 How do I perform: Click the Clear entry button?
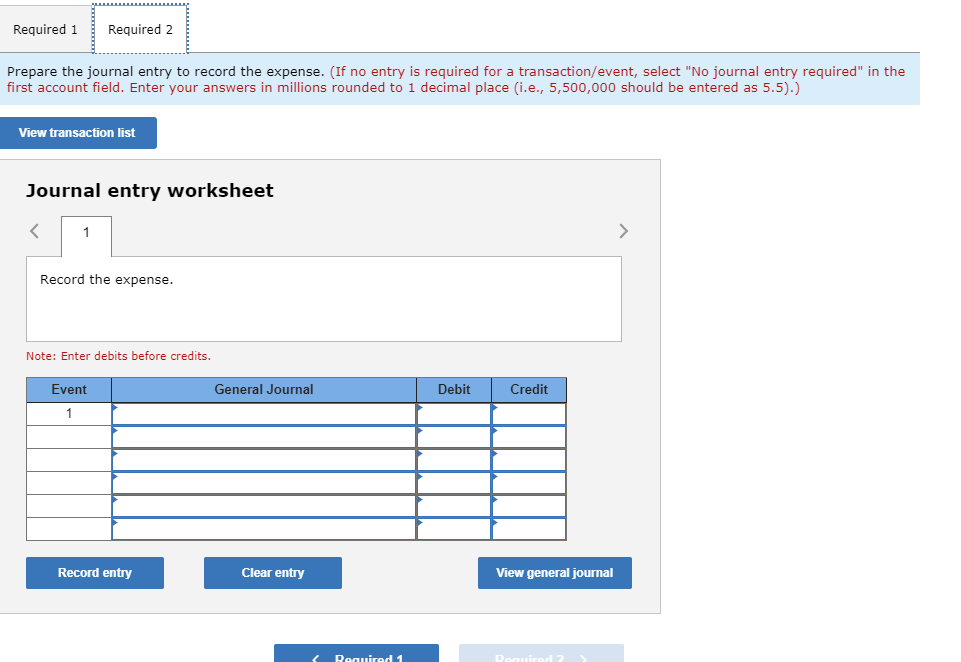coord(272,572)
